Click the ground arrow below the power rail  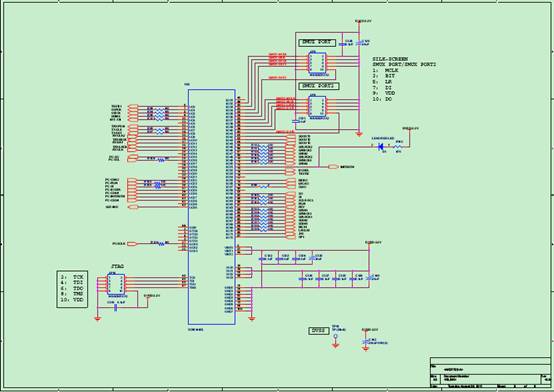pyautogui.click(x=359, y=134)
